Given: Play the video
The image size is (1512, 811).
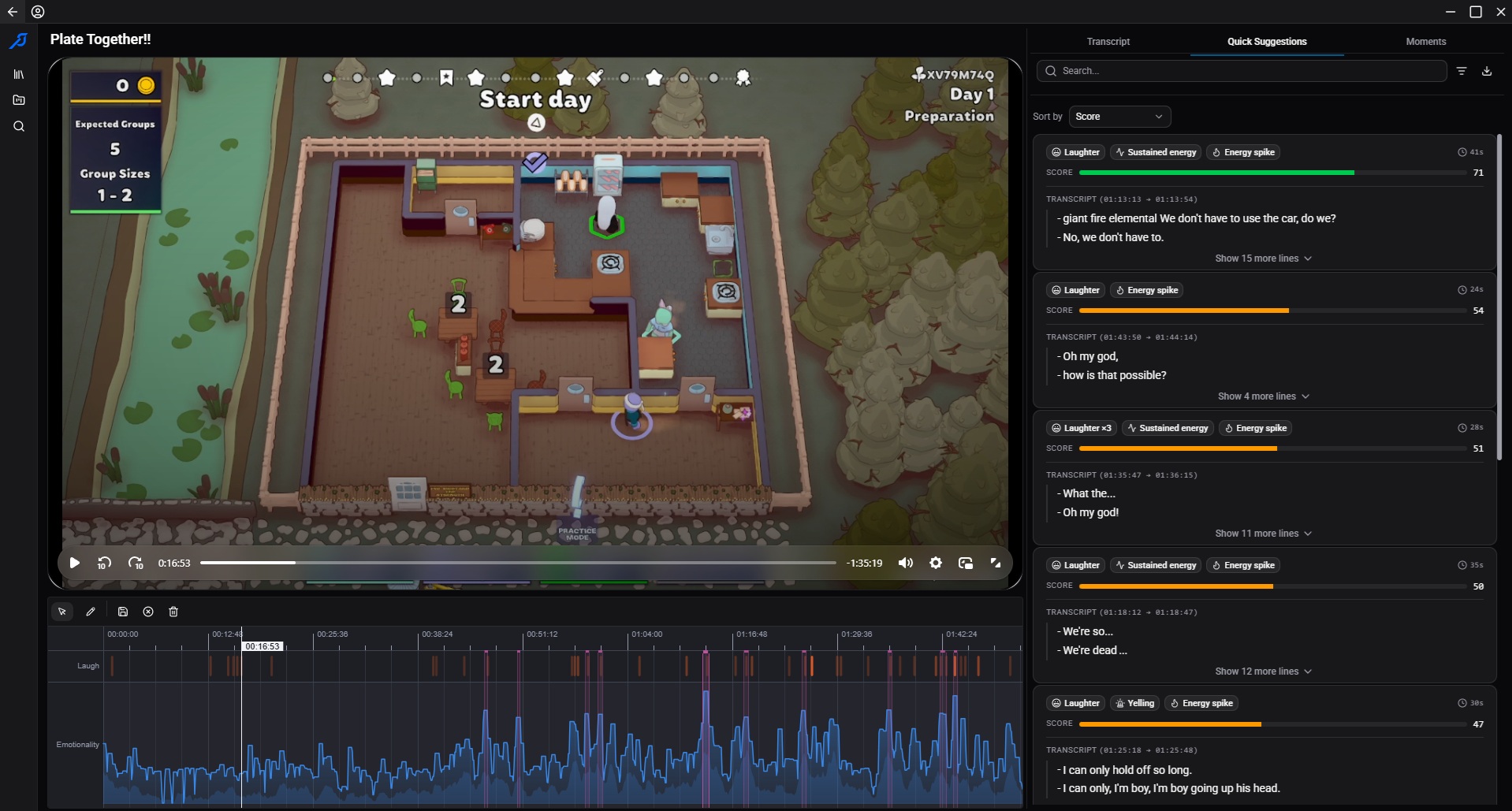Looking at the screenshot, I should click(74, 563).
